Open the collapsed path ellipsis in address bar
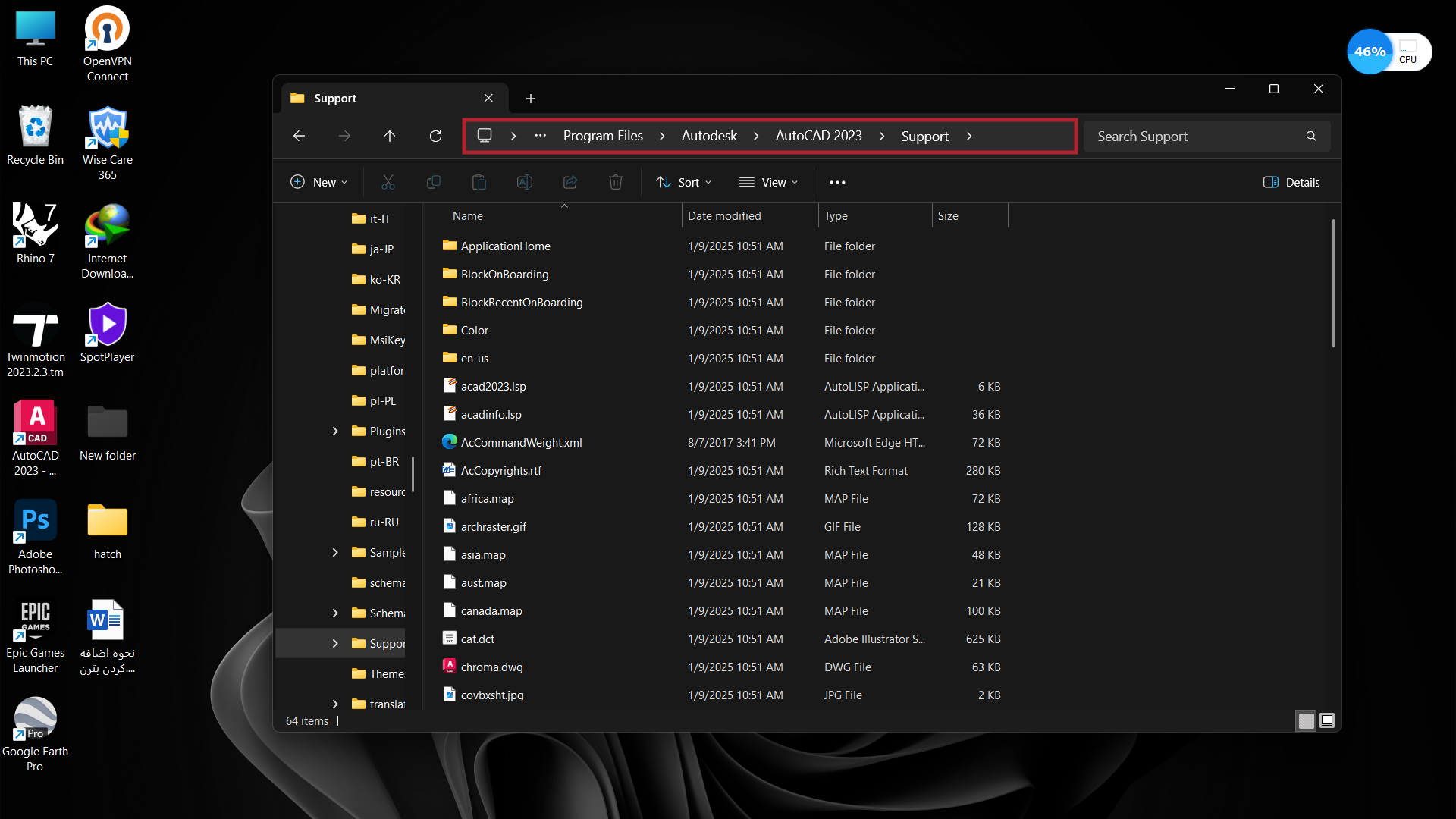Viewport: 1456px width, 819px height. point(540,136)
